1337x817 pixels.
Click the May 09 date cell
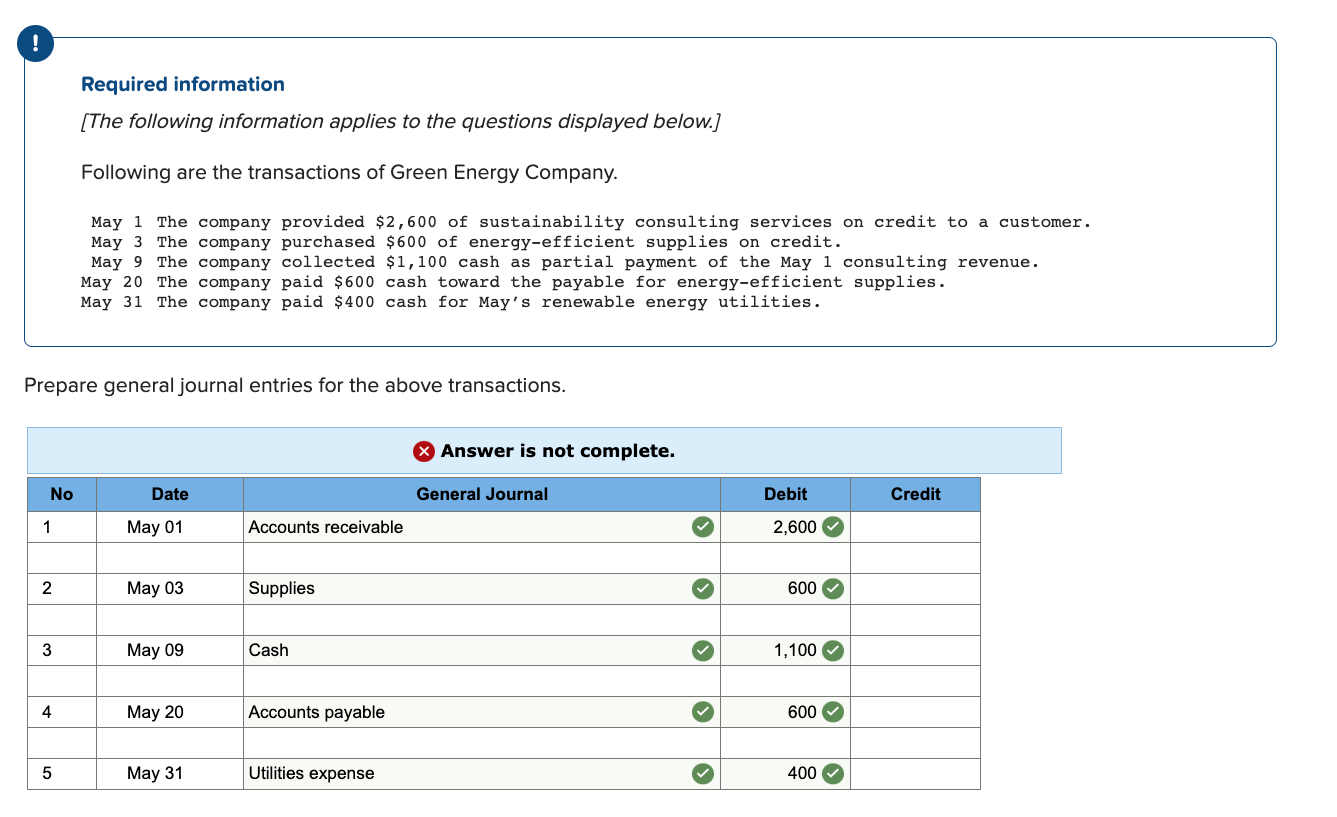[x=170, y=651]
